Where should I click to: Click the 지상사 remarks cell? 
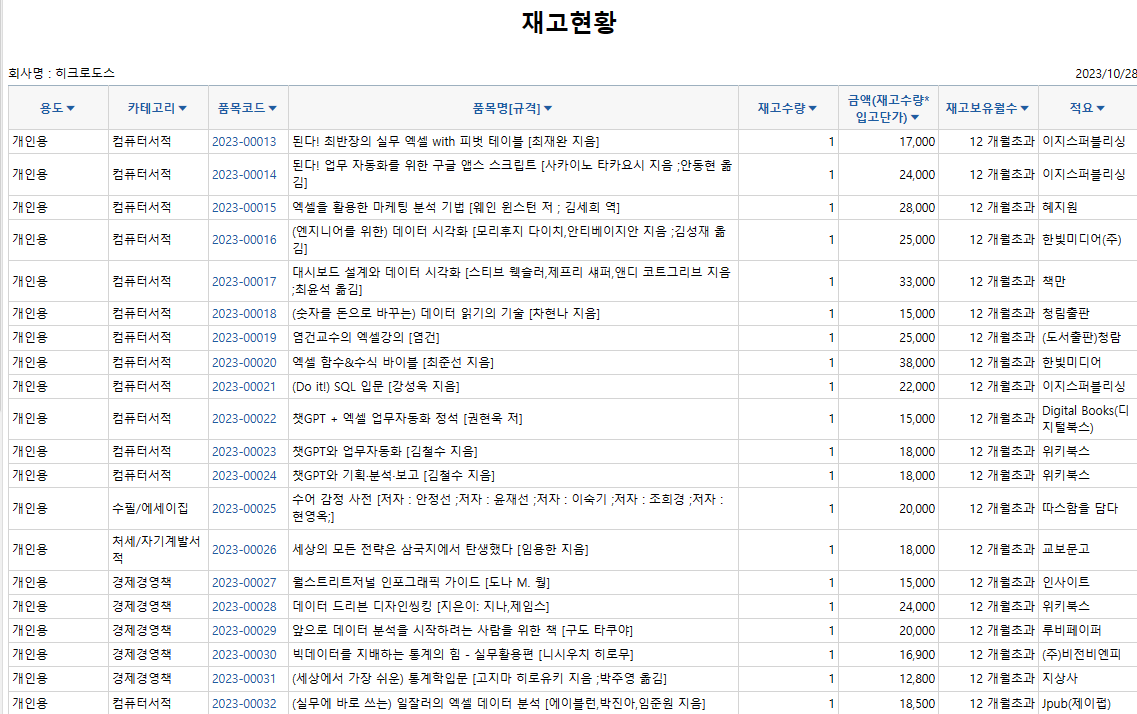[1088, 679]
